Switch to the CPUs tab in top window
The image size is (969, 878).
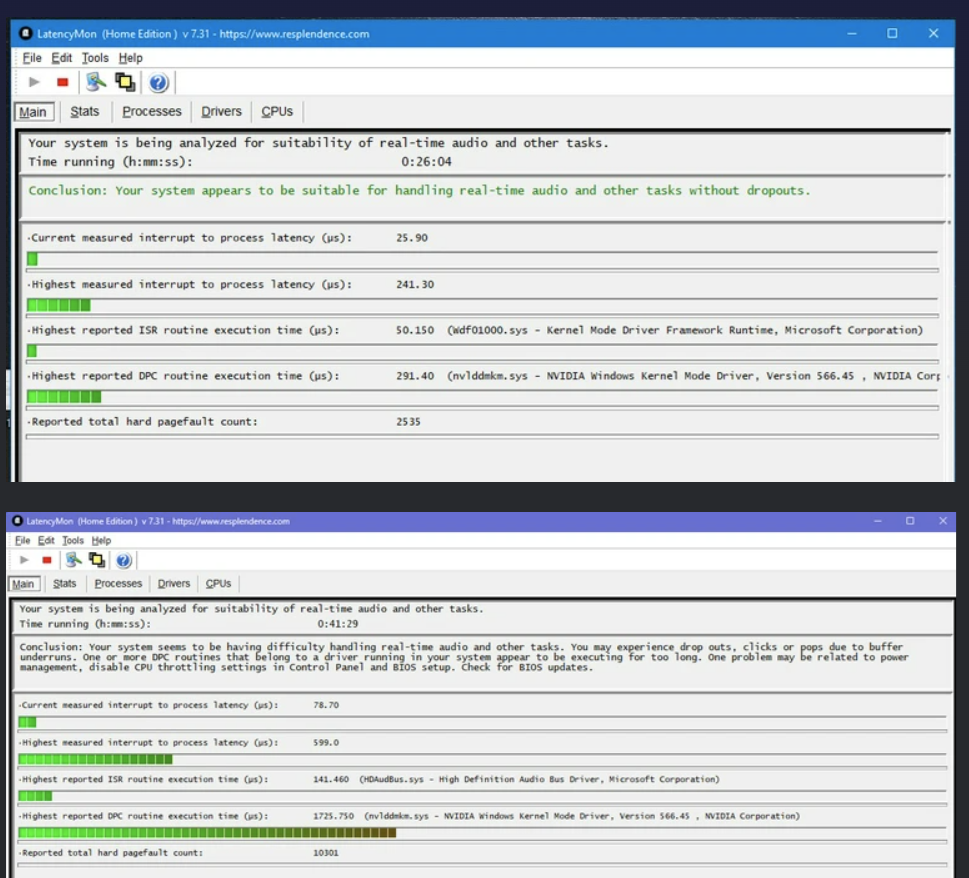tap(277, 111)
